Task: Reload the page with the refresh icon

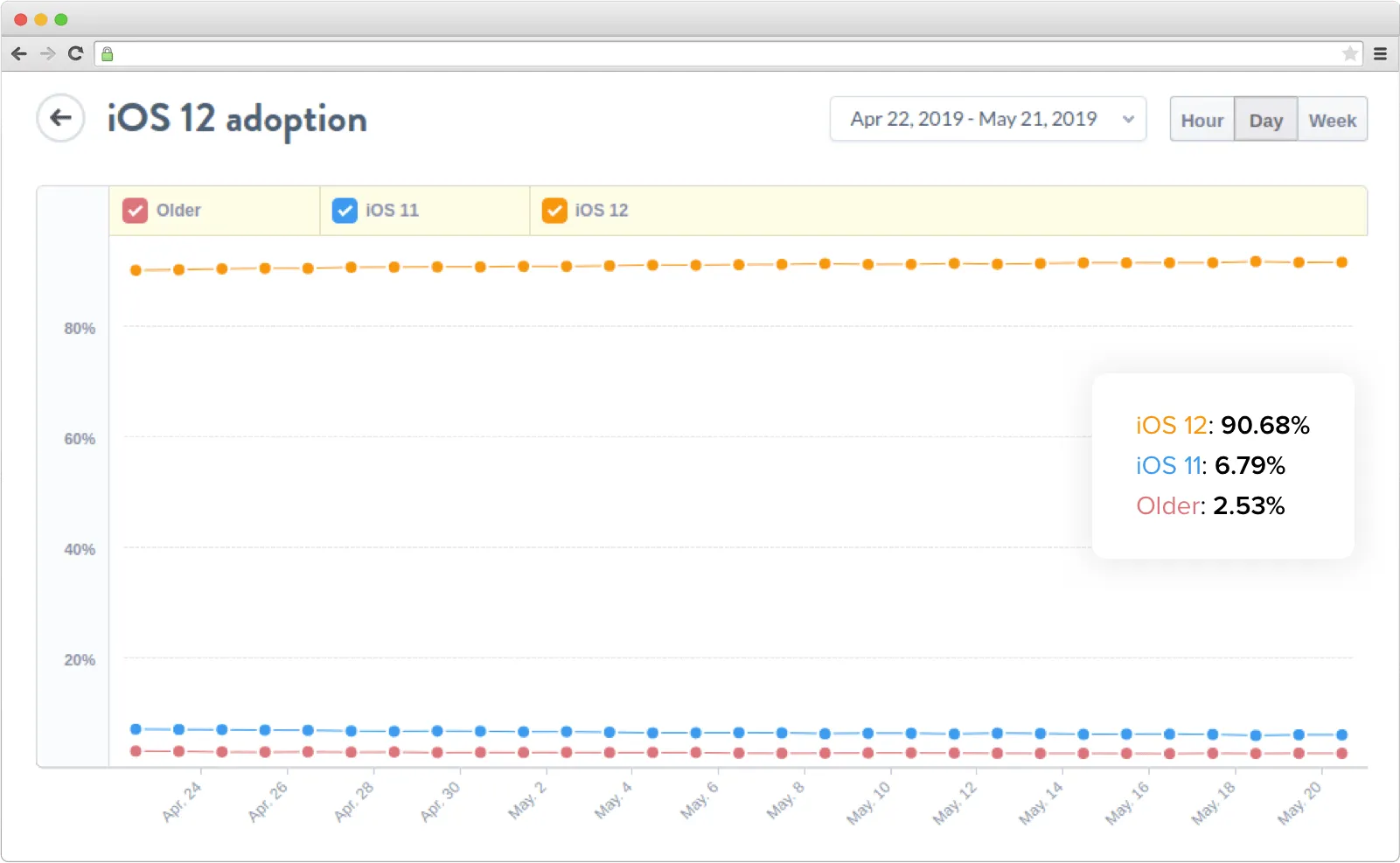Action: tap(76, 53)
